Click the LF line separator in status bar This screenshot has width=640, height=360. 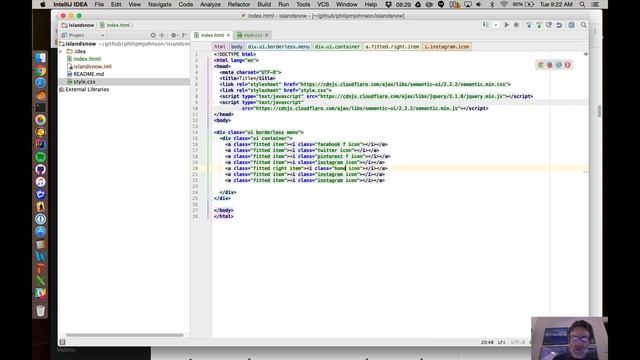(502, 342)
